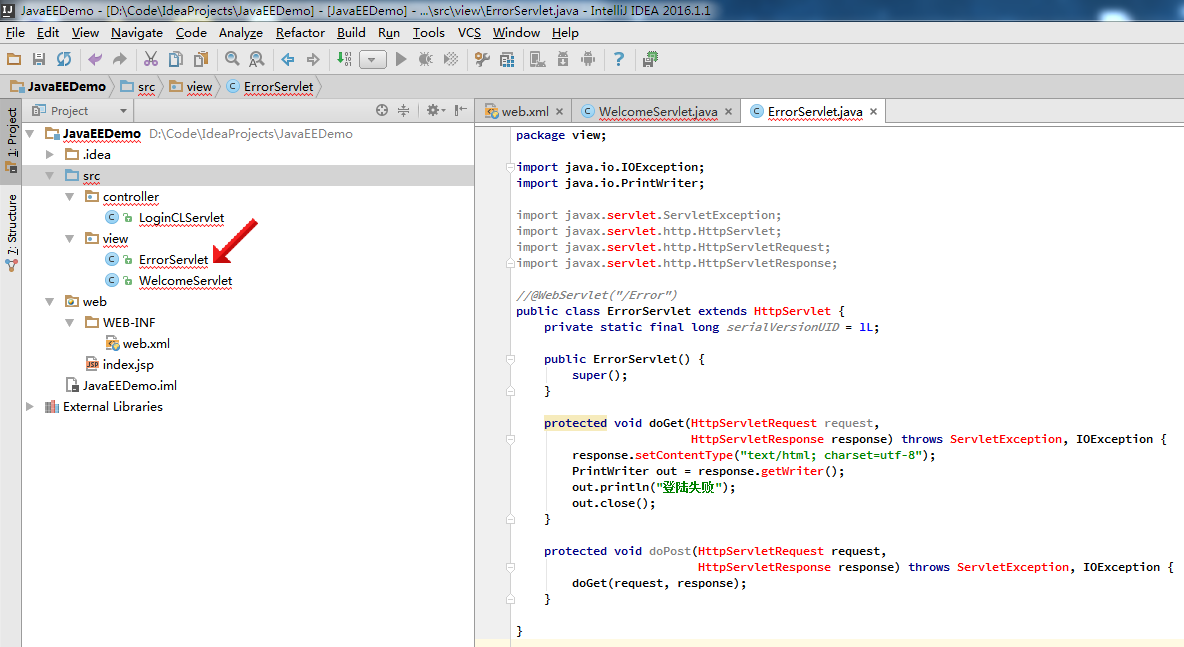The width and height of the screenshot is (1184, 647).
Task: Collapse the controller package arrow
Action: click(69, 197)
